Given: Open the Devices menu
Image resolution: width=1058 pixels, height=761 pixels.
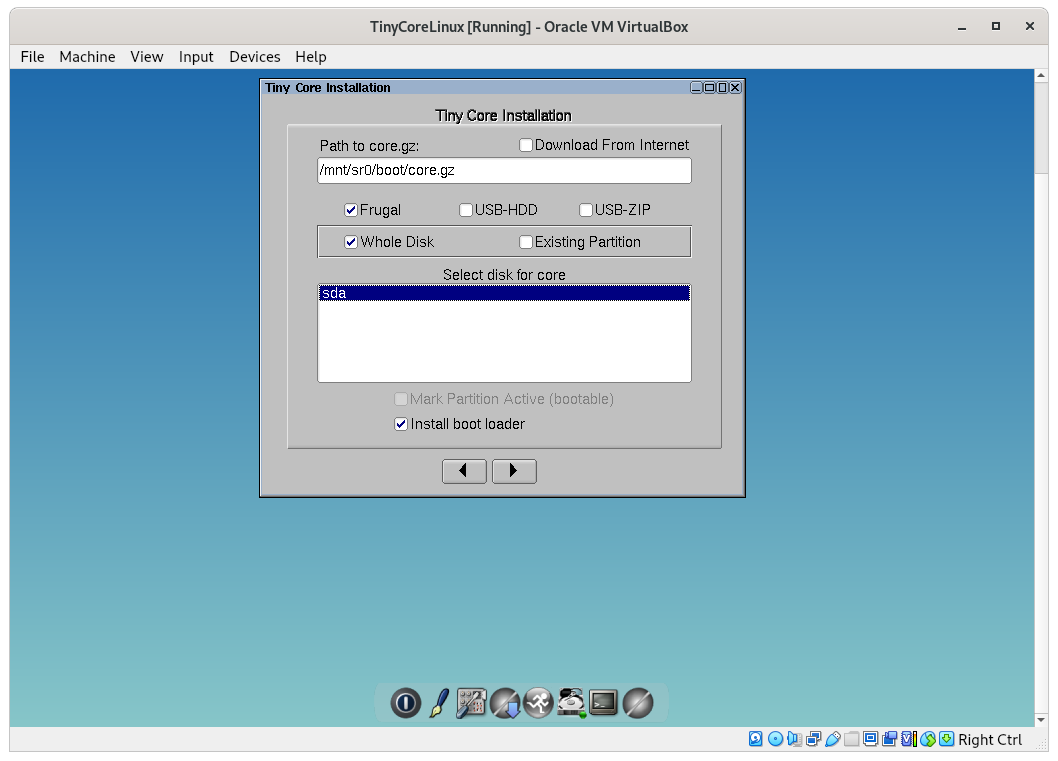Looking at the screenshot, I should click(254, 57).
